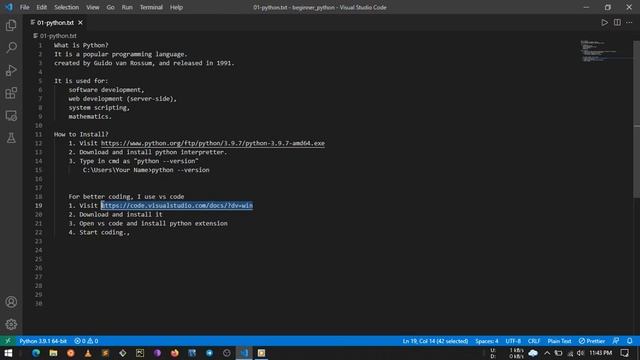Click the Prettier status bar item
Image resolution: width=640 pixels, height=360 pixels.
pos(592,341)
